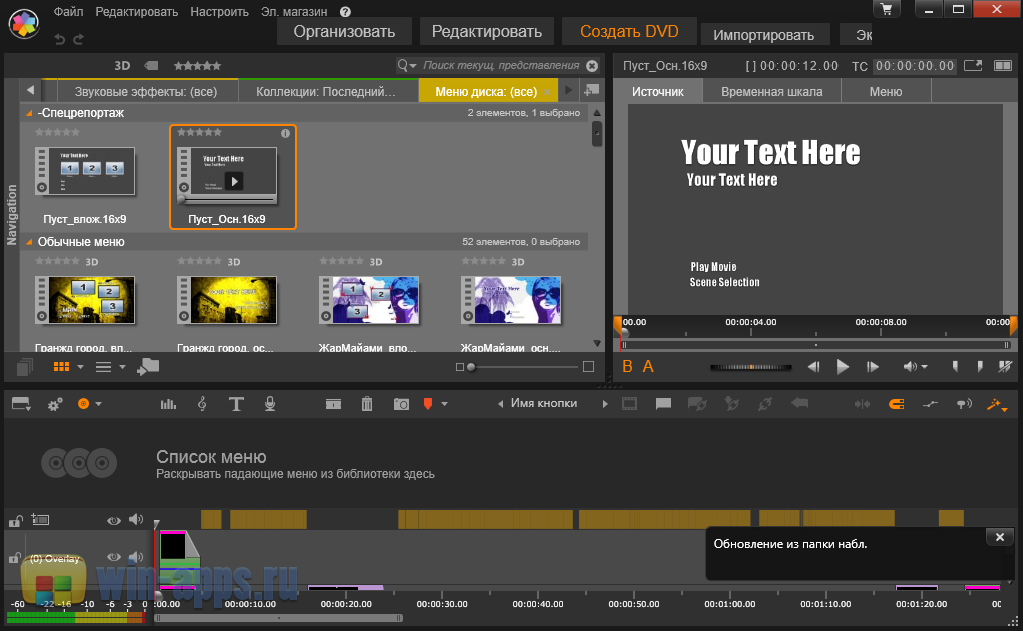Open the audio mixer in timeline toolbar
This screenshot has height=631, width=1023.
click(x=168, y=404)
